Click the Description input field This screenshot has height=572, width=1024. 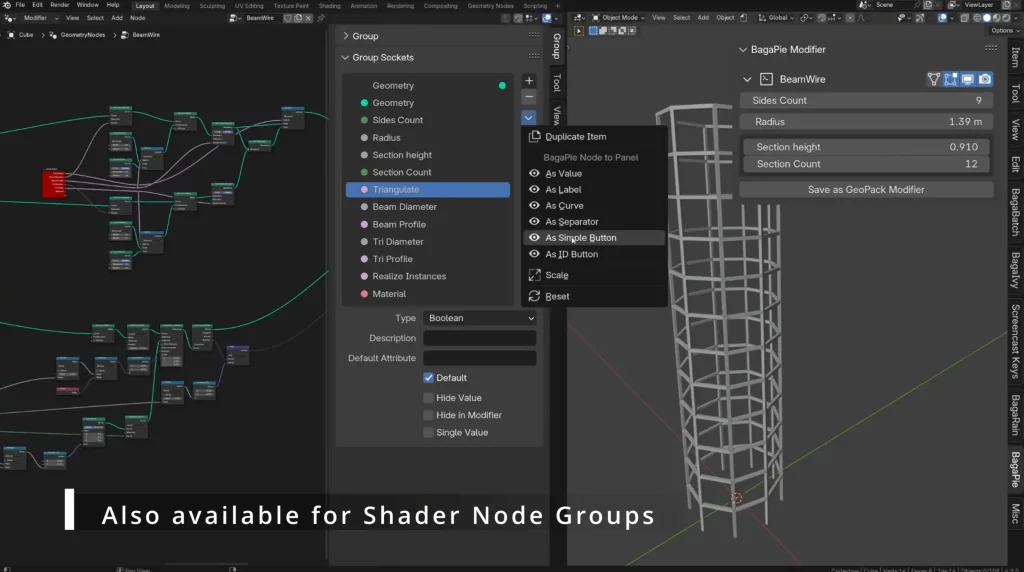tap(480, 338)
